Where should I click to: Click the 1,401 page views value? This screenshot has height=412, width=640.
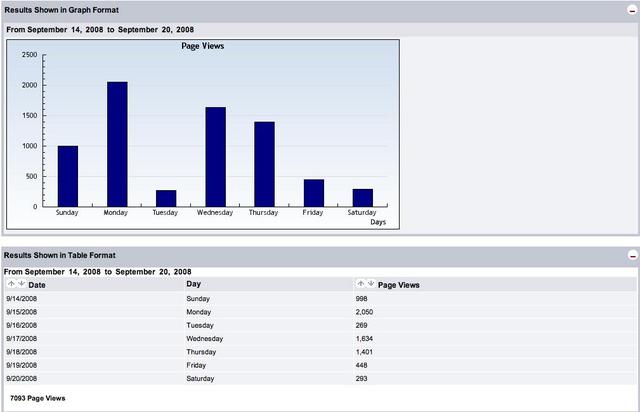[364, 352]
